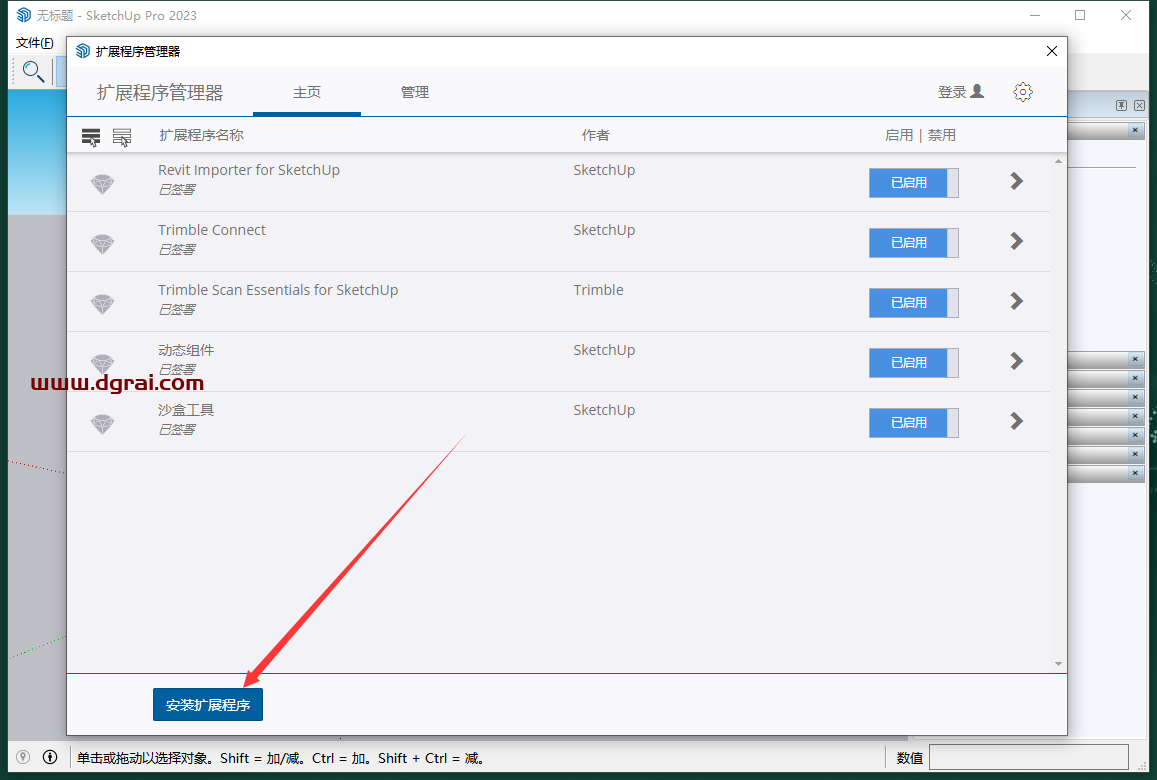Expand details chevron for Trimble Scan Essentials
1157x780 pixels.
tap(1017, 301)
